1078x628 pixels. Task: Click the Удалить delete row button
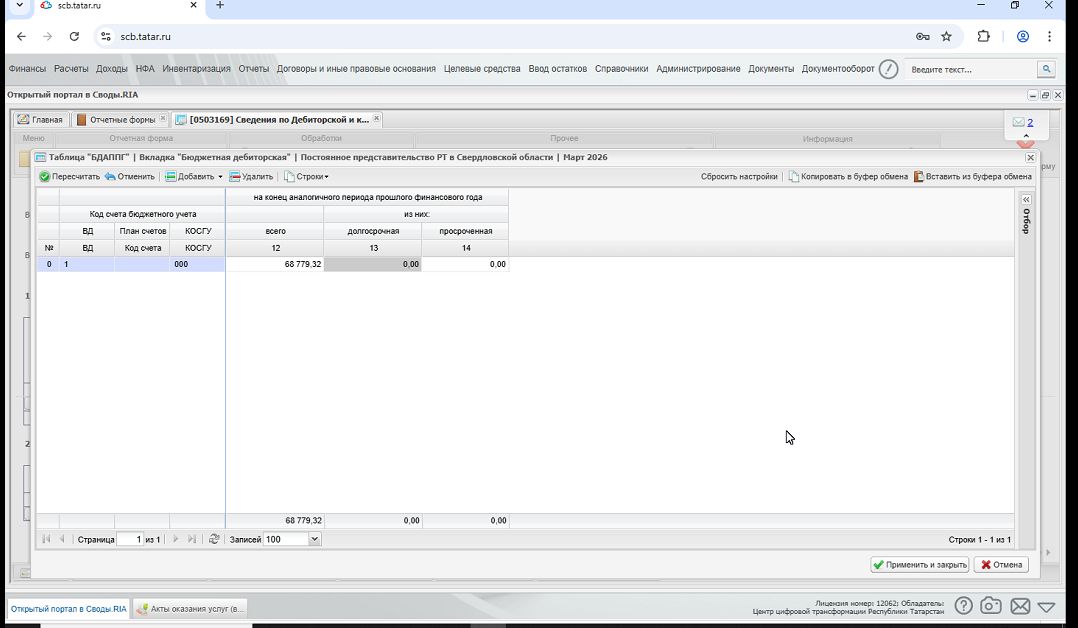[251, 177]
